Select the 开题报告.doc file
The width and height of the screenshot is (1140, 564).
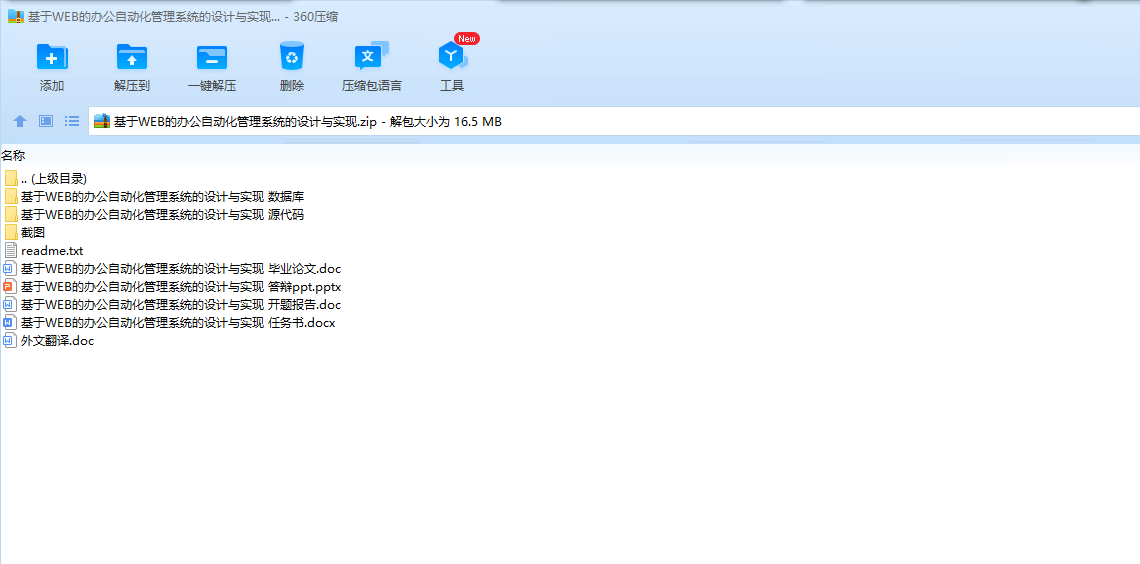click(172, 305)
